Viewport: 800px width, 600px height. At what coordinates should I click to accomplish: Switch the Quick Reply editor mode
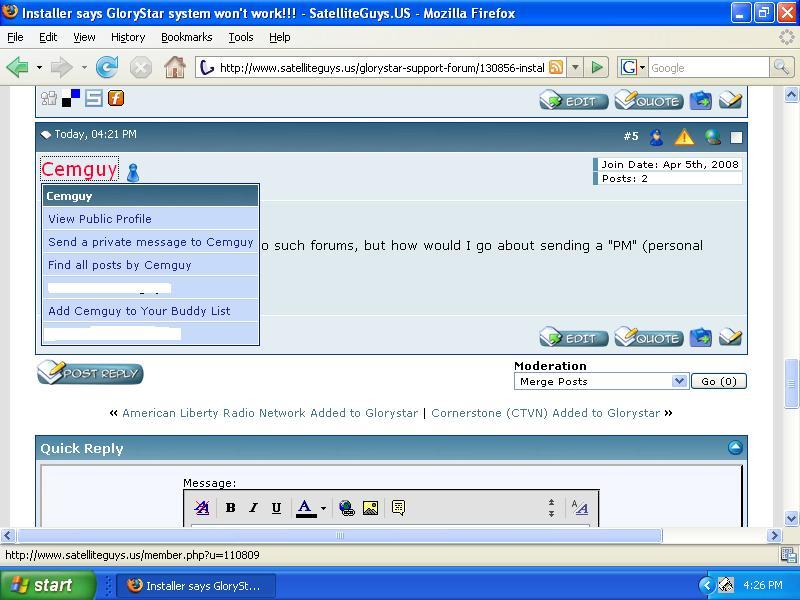point(580,508)
